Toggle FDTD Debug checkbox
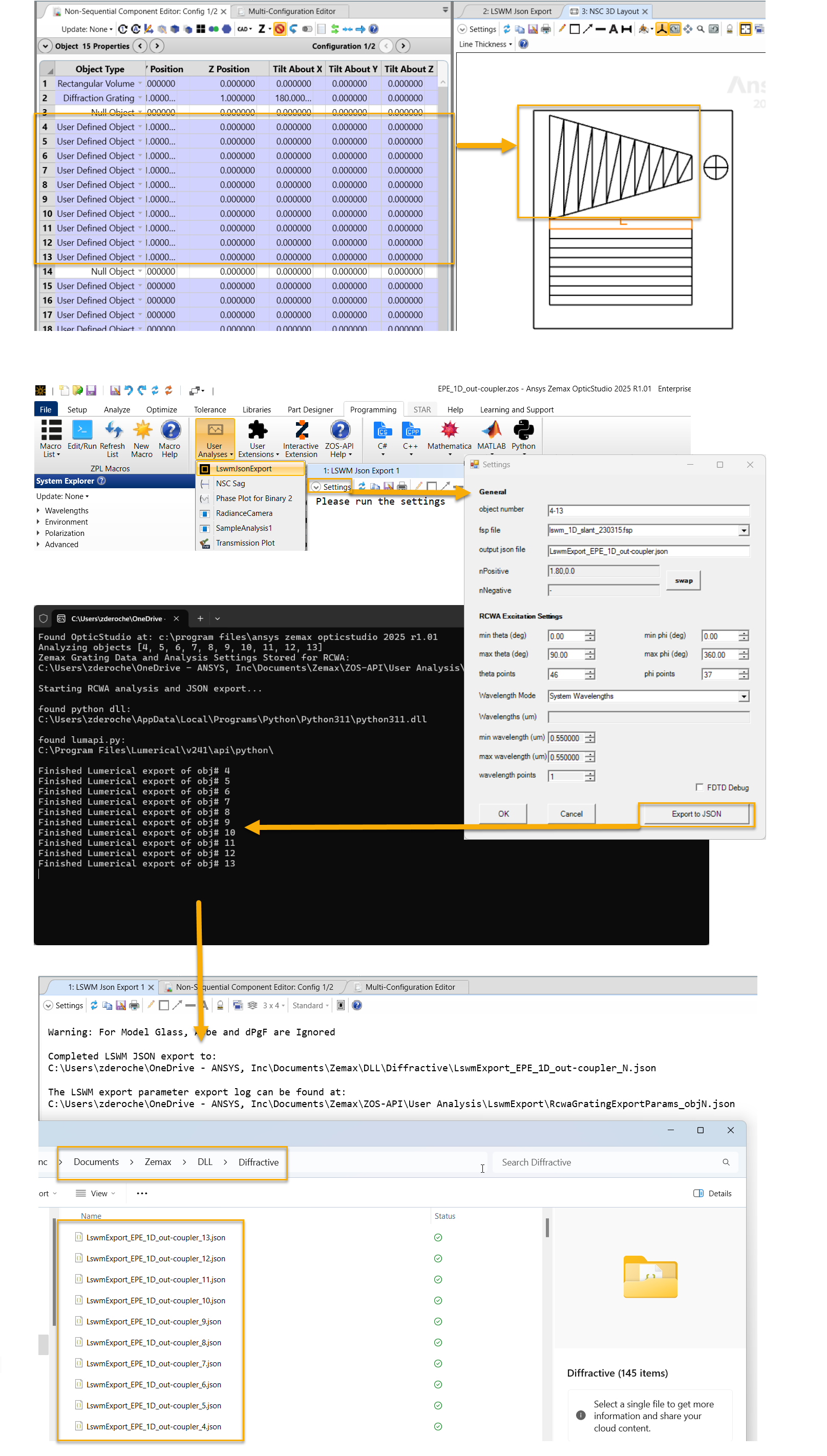 [699, 787]
